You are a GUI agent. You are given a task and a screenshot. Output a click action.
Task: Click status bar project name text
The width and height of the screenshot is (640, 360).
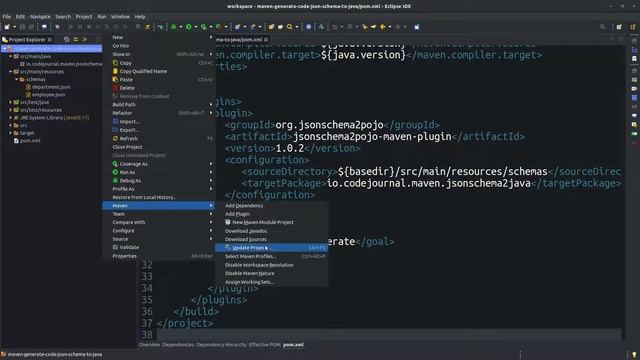[x=55, y=355]
